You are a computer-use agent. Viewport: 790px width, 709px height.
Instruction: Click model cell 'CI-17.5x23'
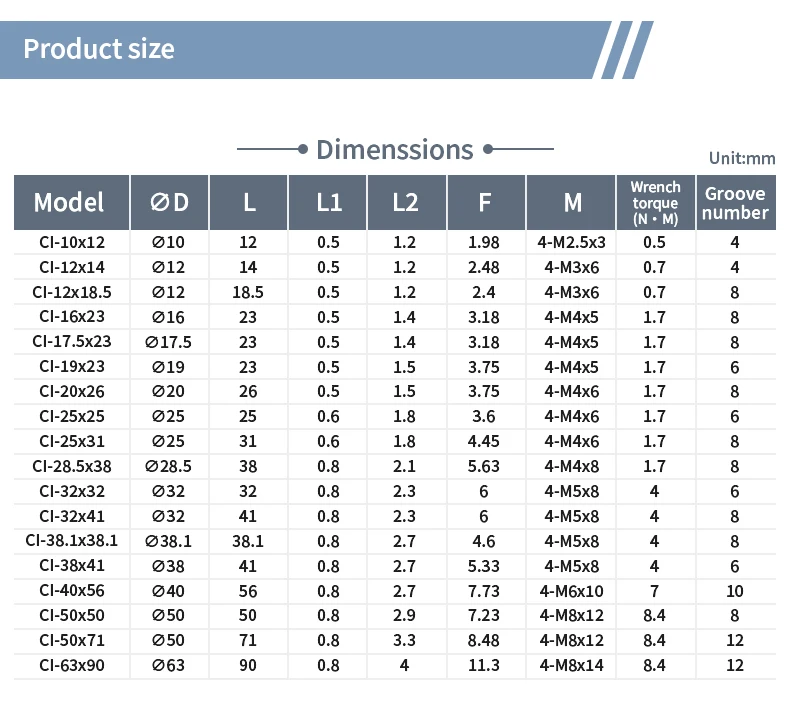72,342
